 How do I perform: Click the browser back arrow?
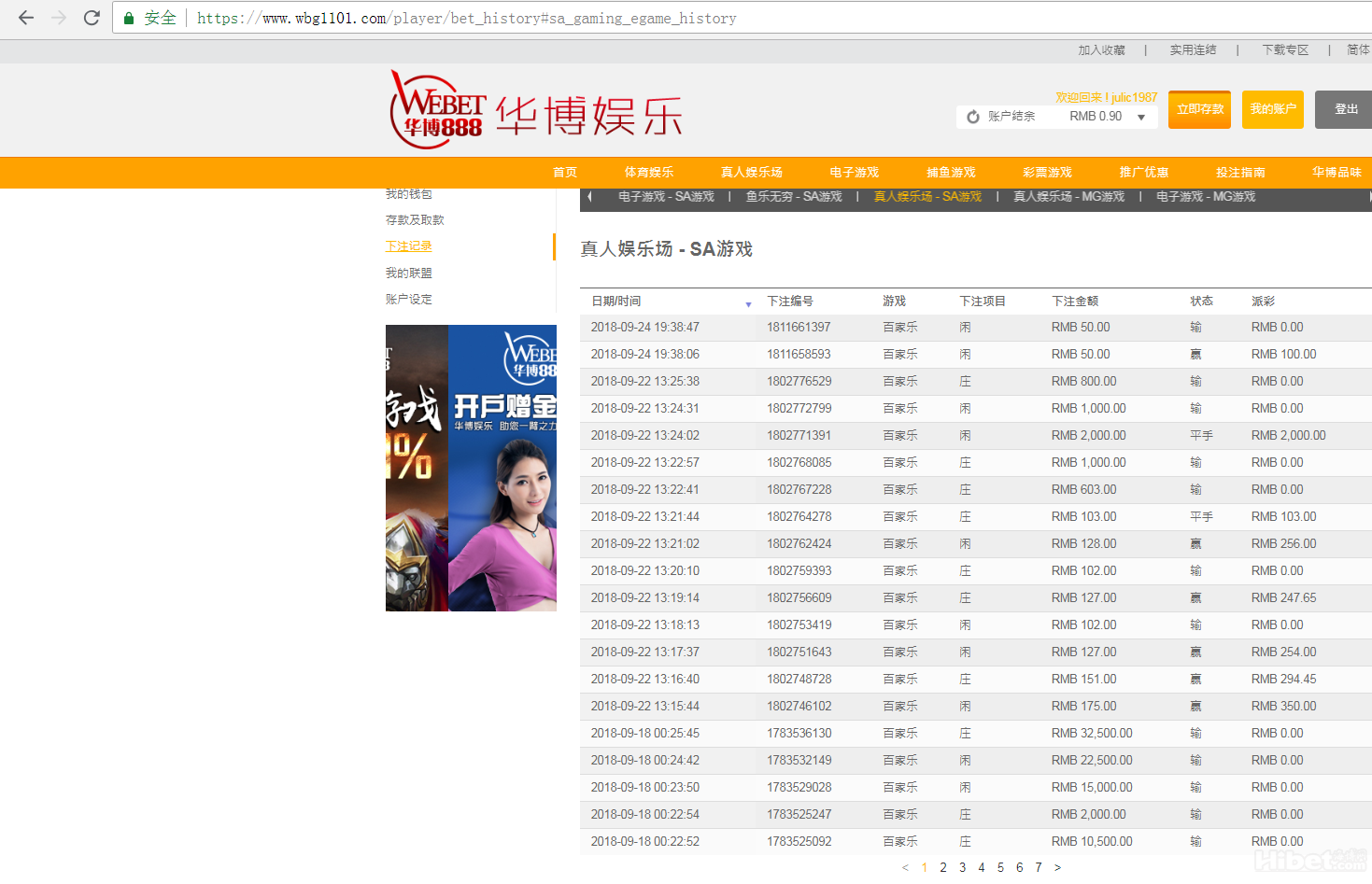(x=26, y=18)
